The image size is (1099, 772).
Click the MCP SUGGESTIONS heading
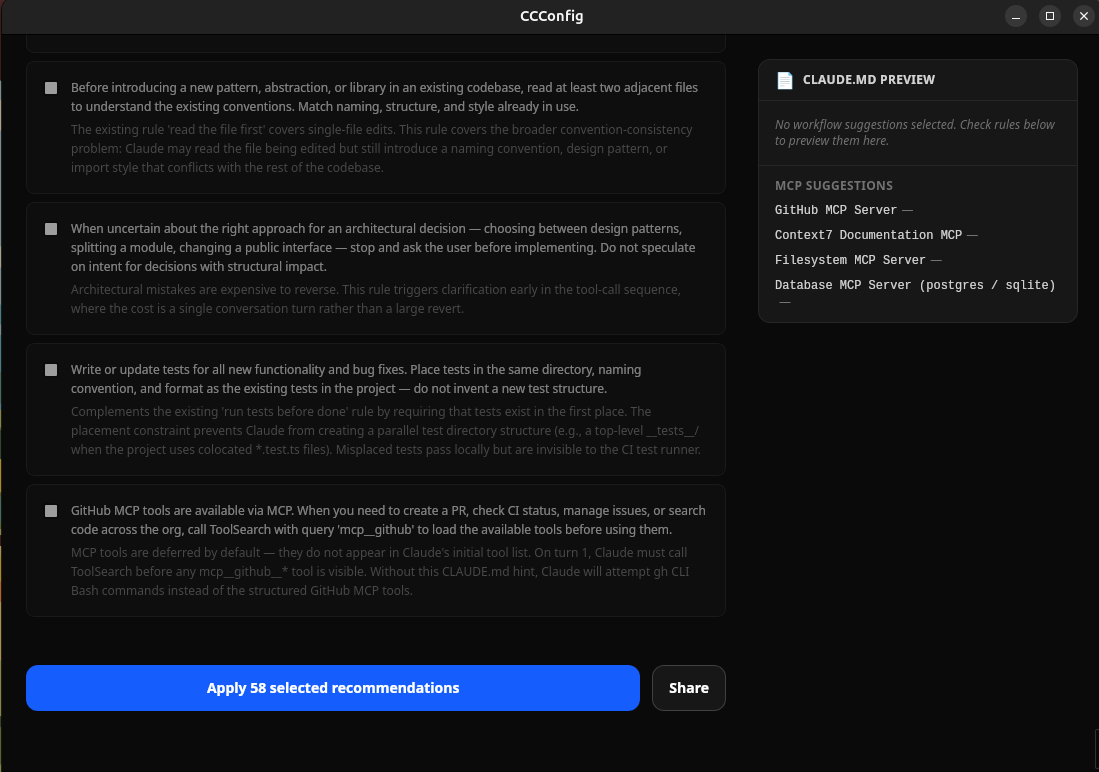tap(833, 186)
